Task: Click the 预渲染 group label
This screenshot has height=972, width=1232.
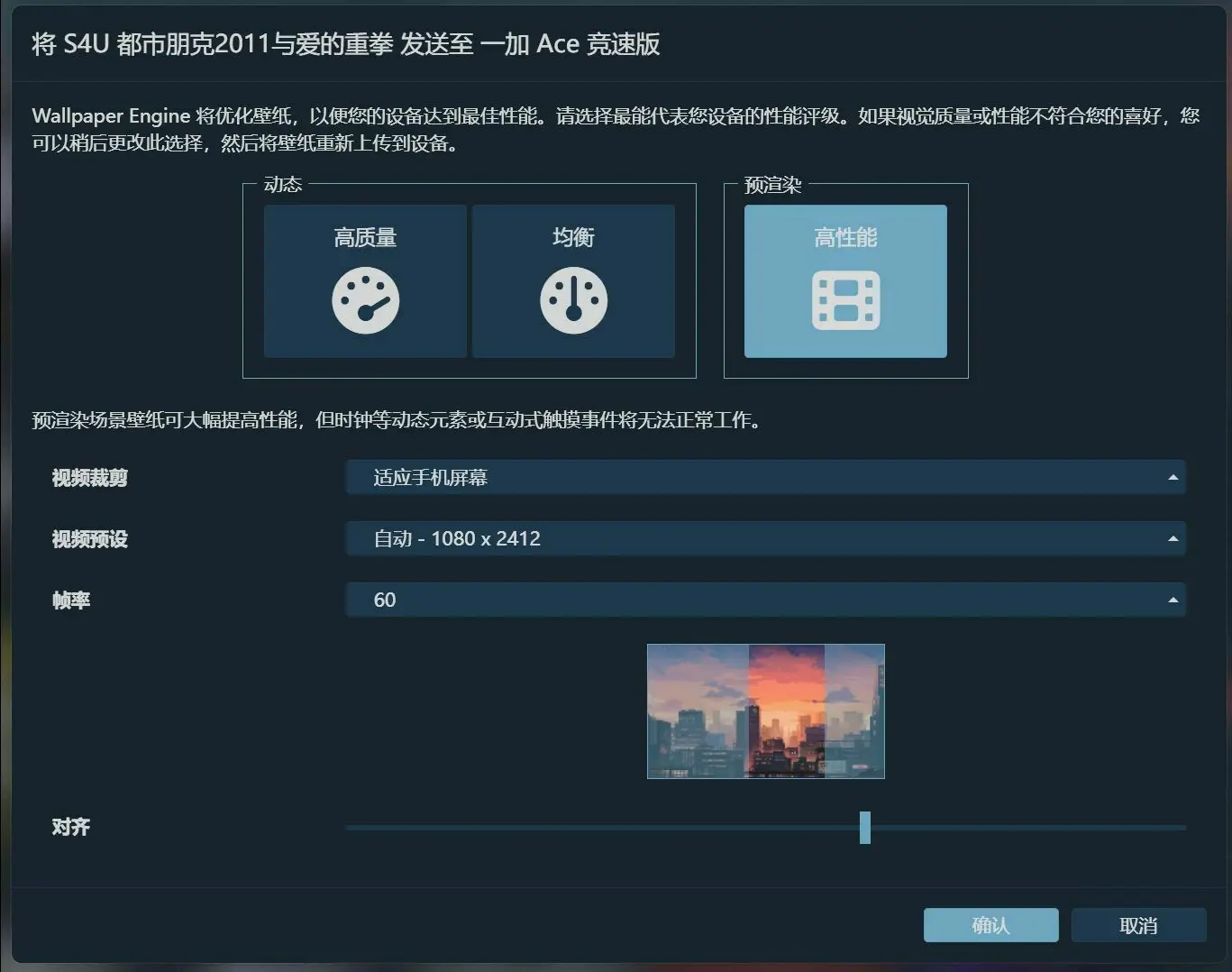Action: pyautogui.click(x=772, y=185)
